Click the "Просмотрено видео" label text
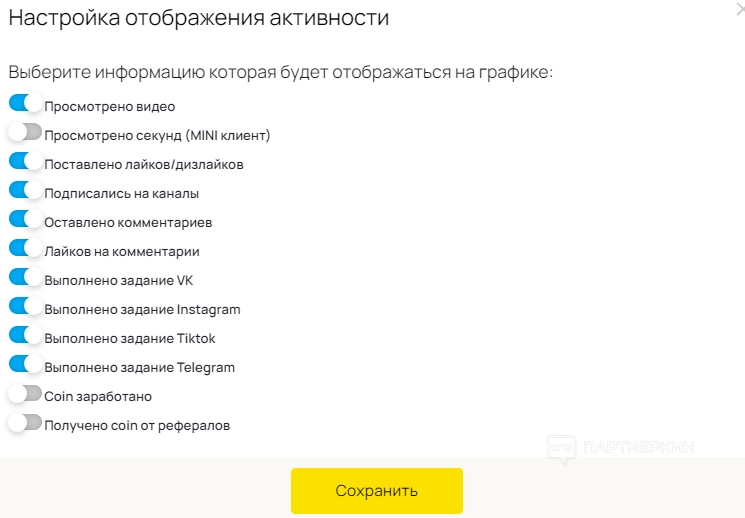Screen dimensions: 745x518 tap(110, 106)
